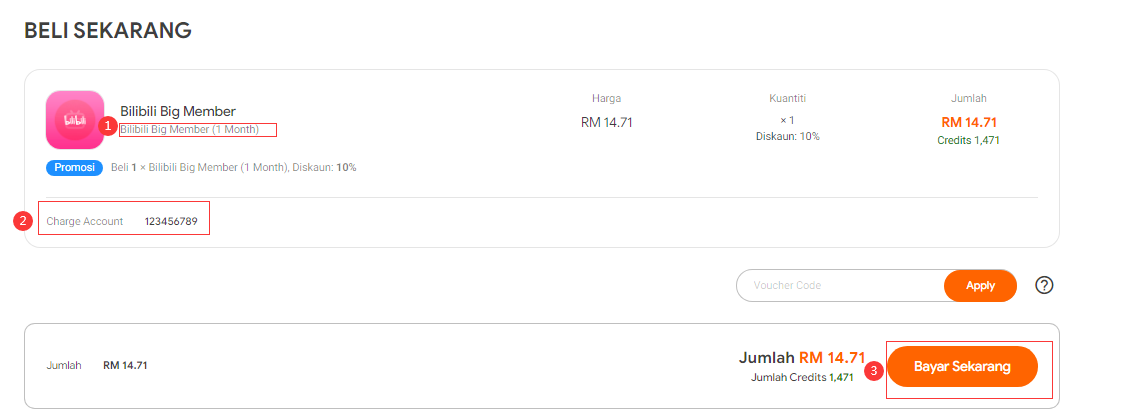Focus the Voucher Code input field
The image size is (1127, 415).
[x=840, y=286]
